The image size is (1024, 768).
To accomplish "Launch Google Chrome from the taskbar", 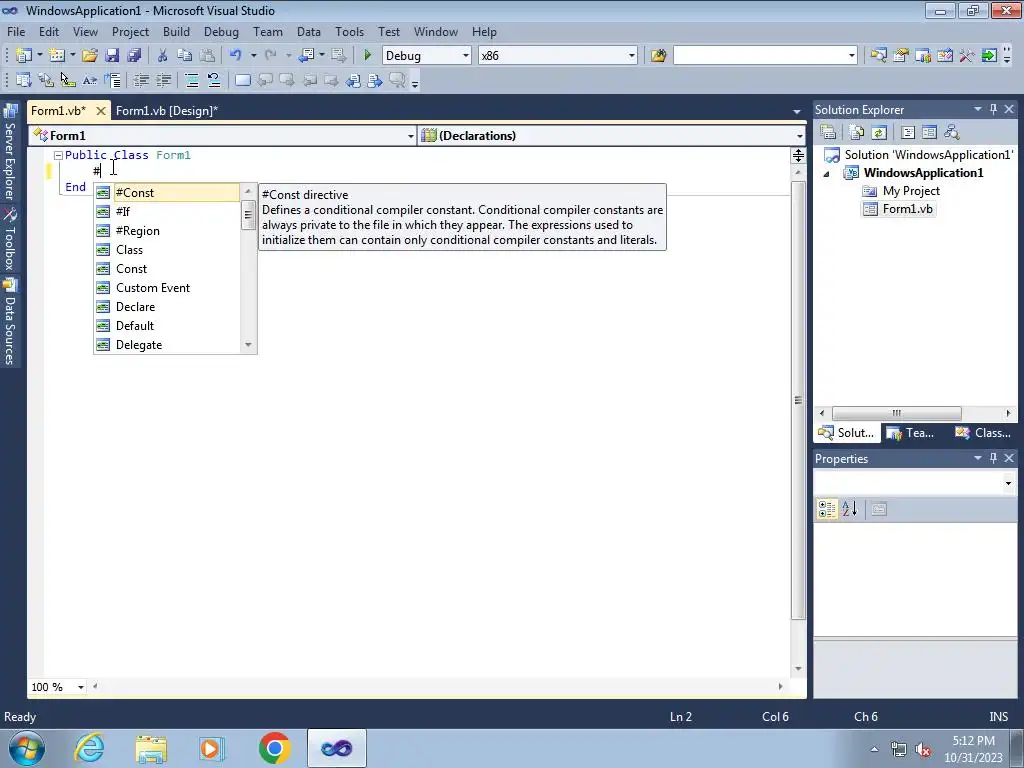I will 274,748.
